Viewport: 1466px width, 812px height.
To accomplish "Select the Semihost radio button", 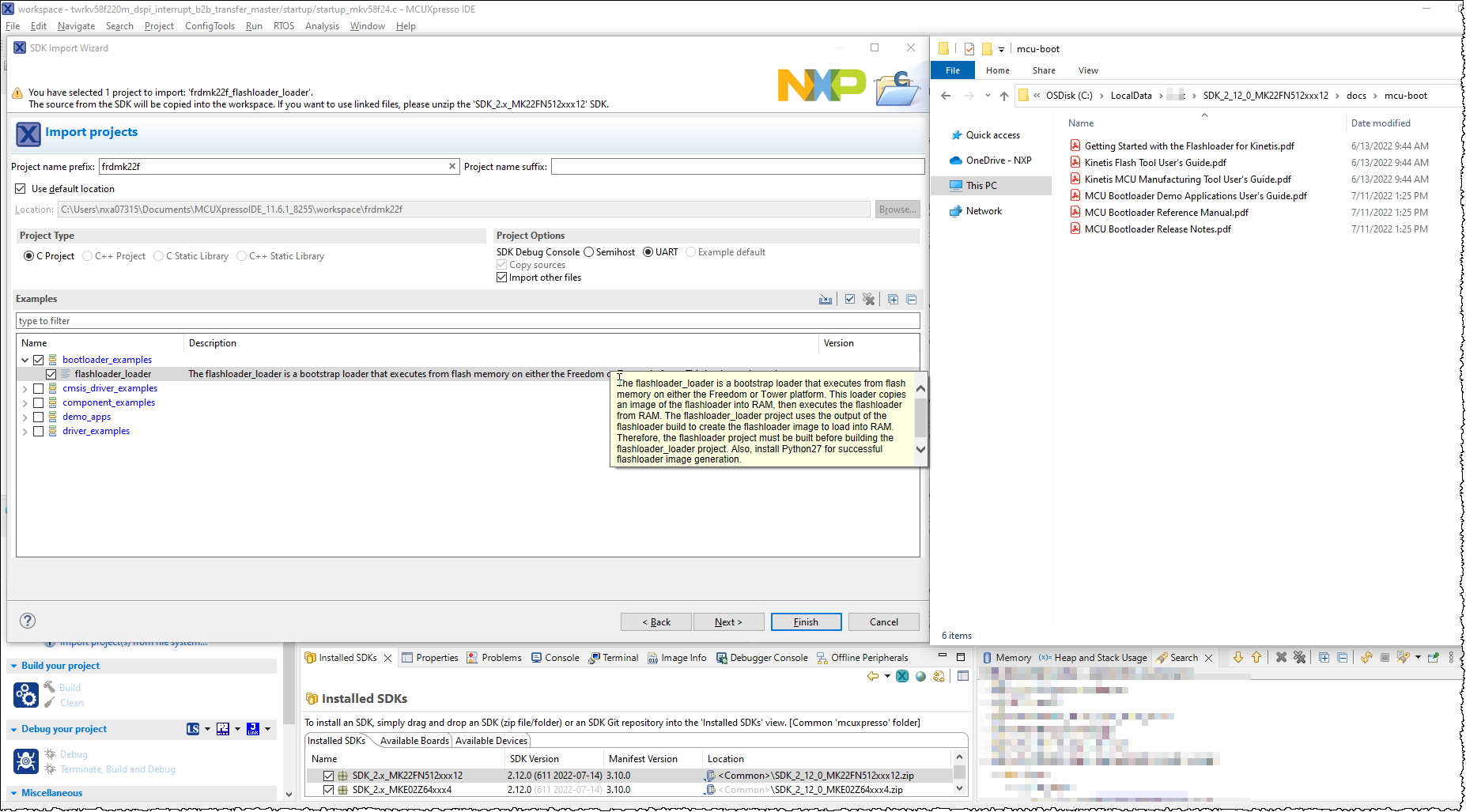I will coord(588,251).
